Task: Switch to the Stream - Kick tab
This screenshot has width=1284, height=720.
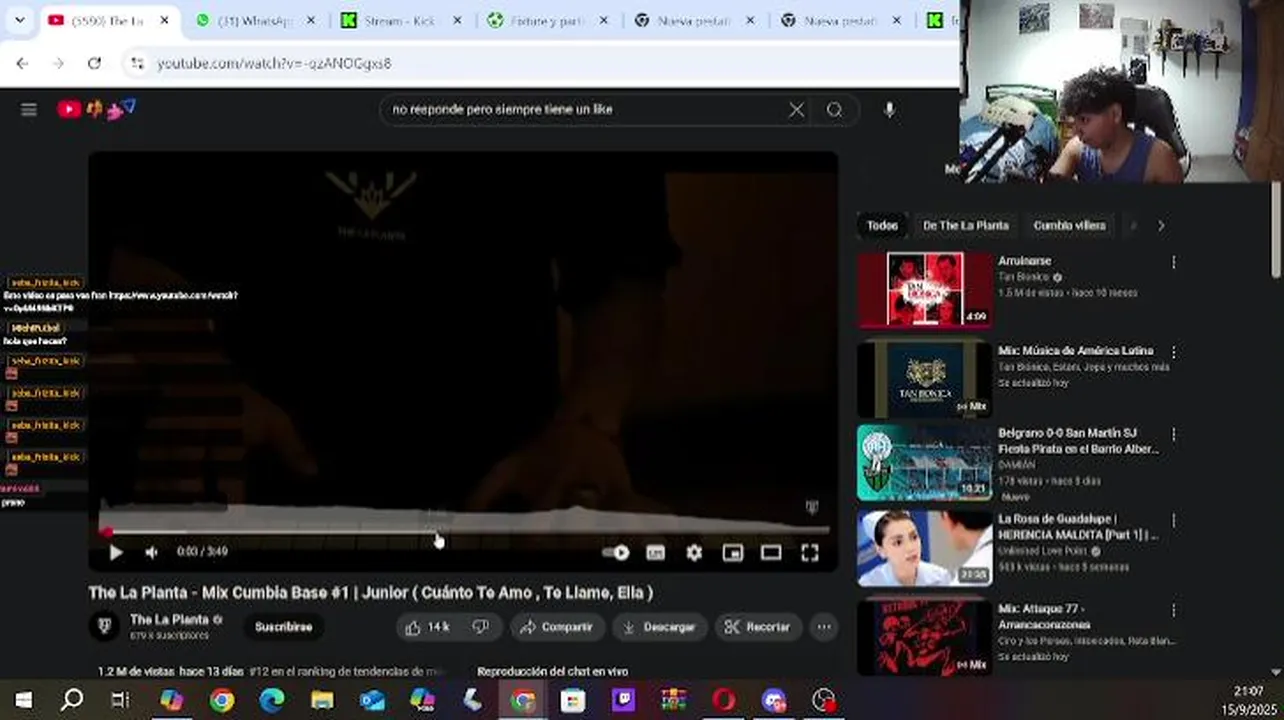Action: click(400, 21)
